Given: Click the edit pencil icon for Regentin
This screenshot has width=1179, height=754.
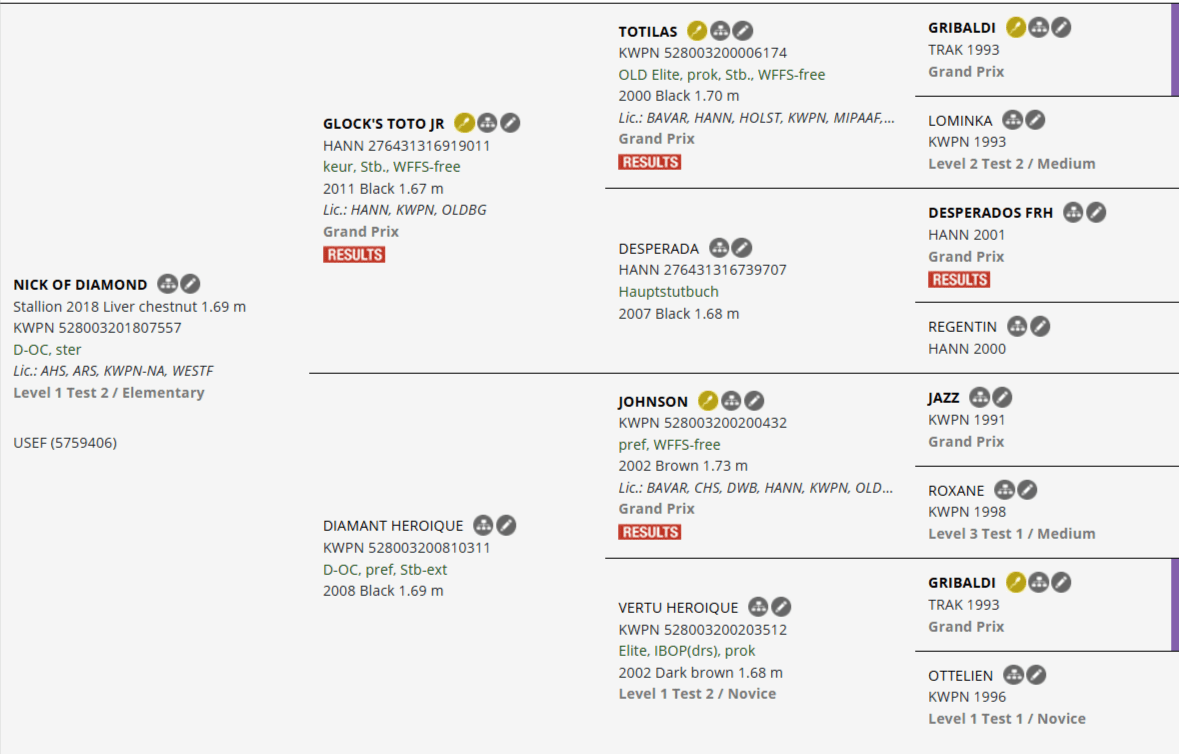Looking at the screenshot, I should (x=1040, y=326).
